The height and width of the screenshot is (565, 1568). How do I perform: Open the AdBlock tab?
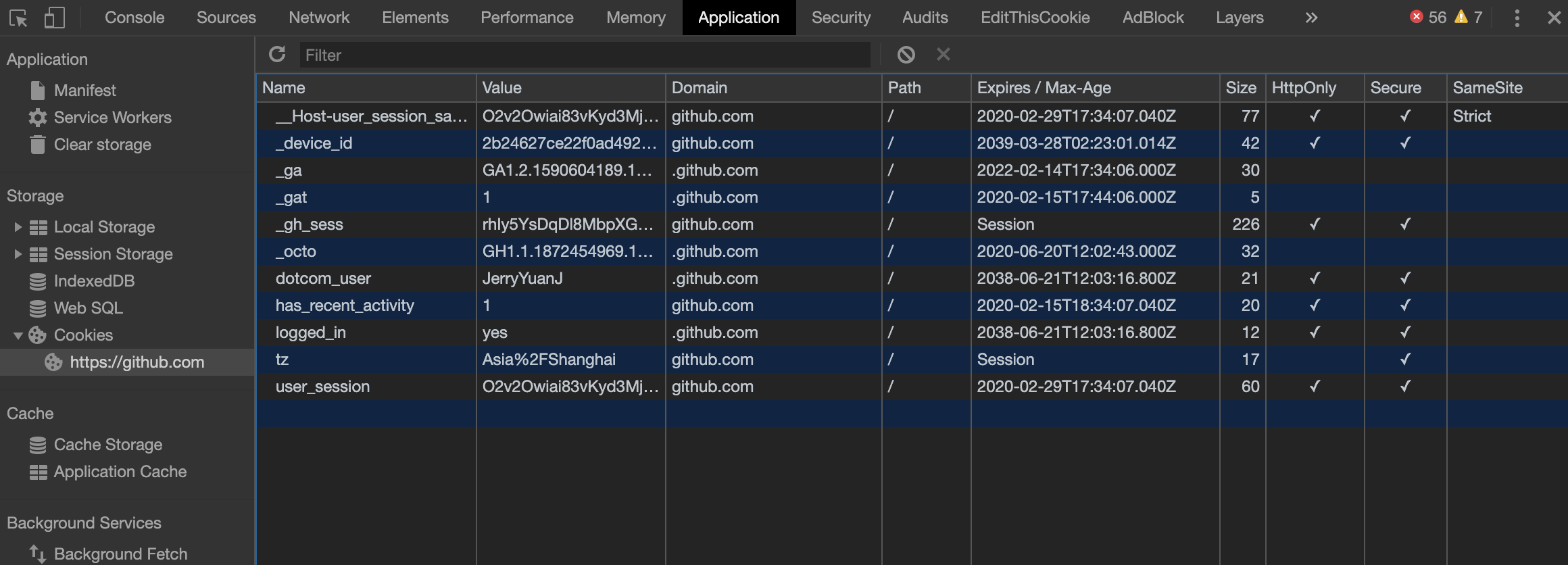(x=1153, y=18)
